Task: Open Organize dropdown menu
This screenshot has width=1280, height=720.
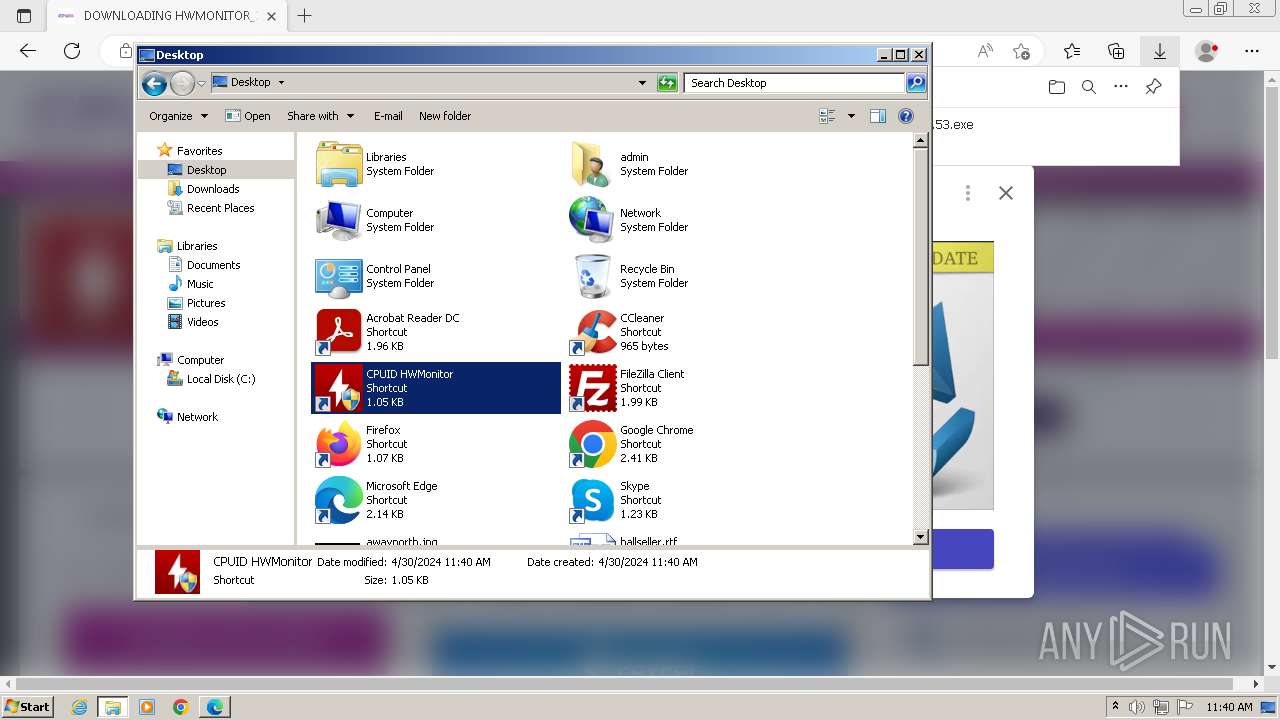Action: point(178,116)
